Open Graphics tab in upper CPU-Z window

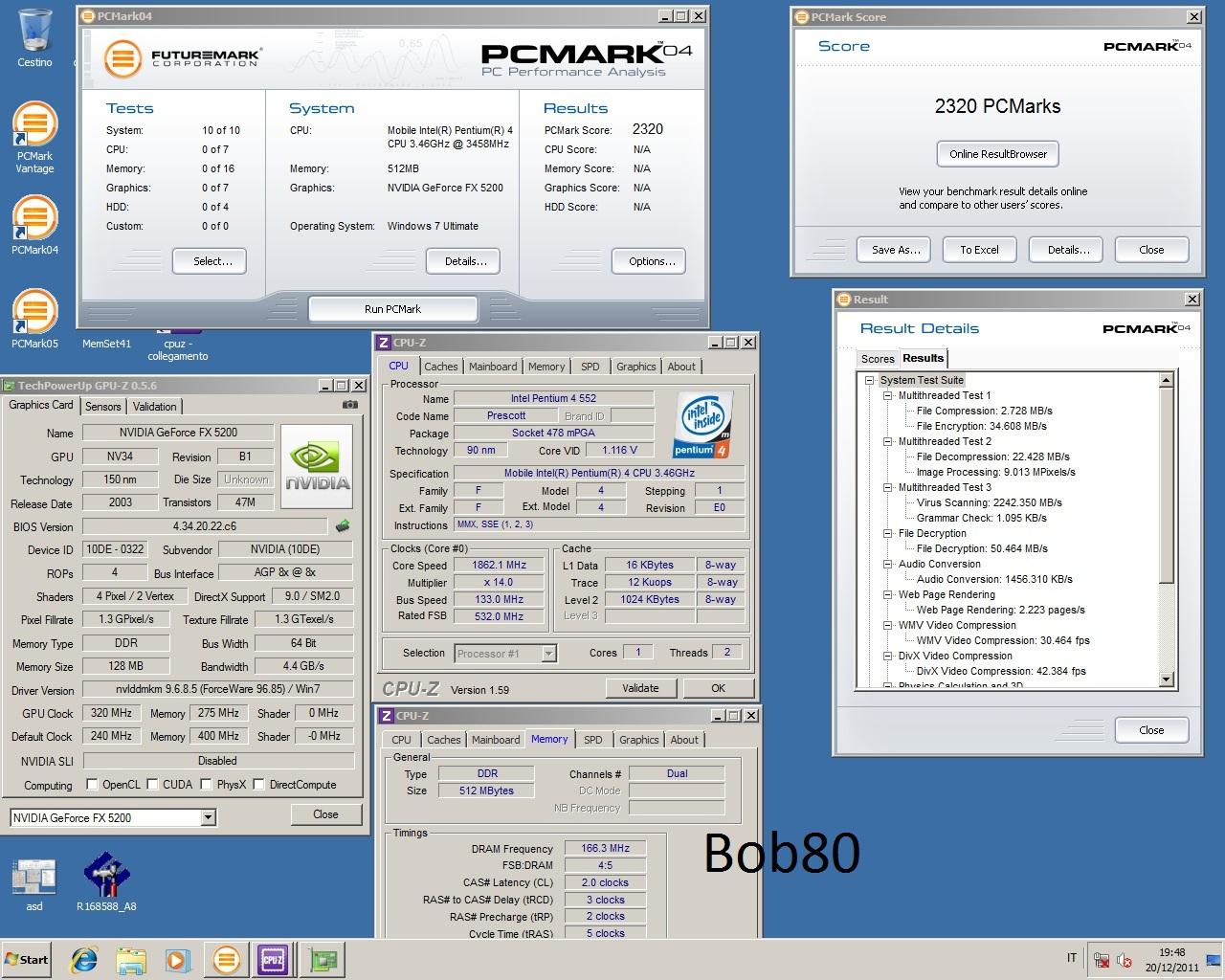[635, 367]
